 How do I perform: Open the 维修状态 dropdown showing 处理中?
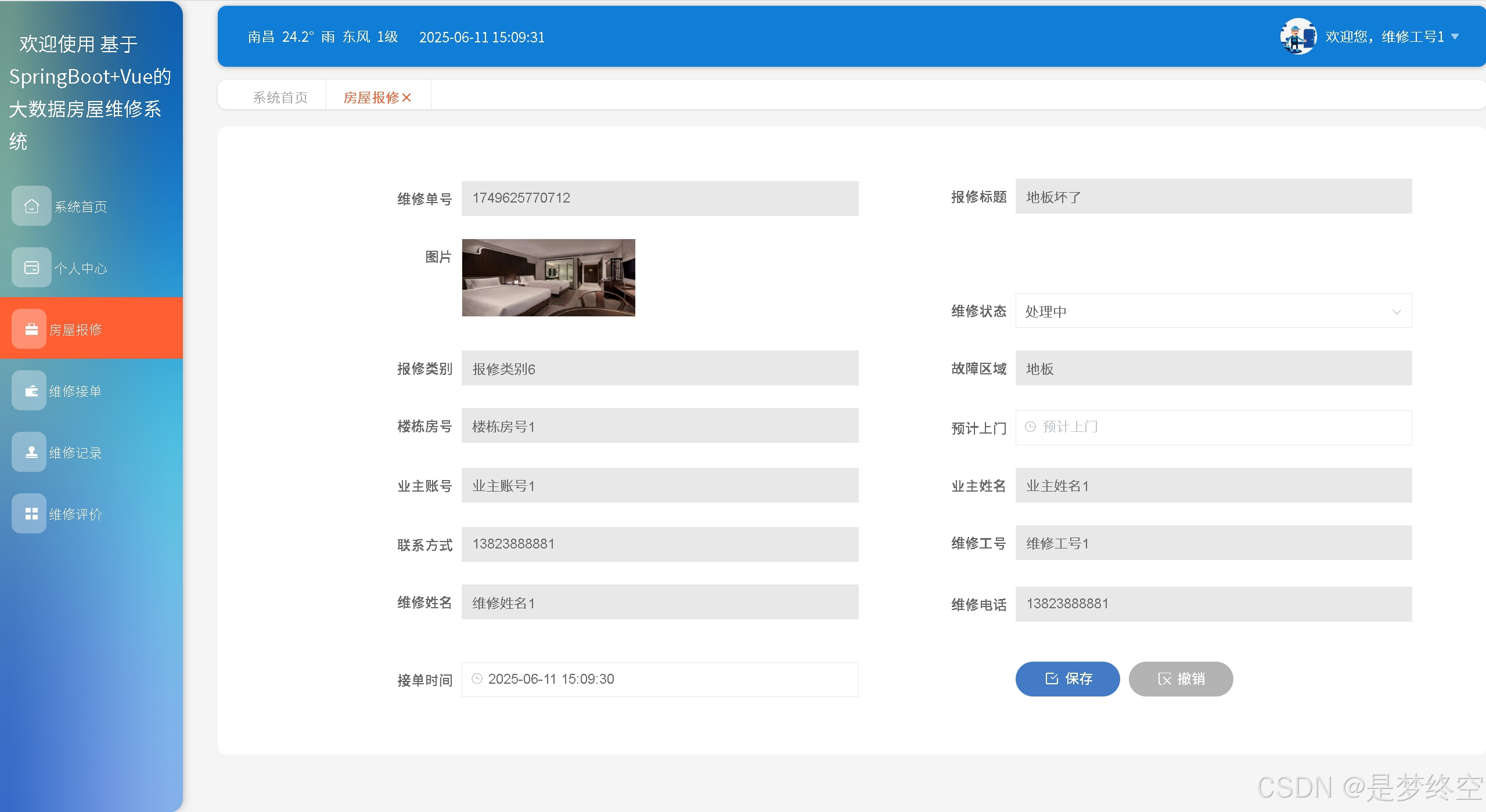click(1213, 311)
